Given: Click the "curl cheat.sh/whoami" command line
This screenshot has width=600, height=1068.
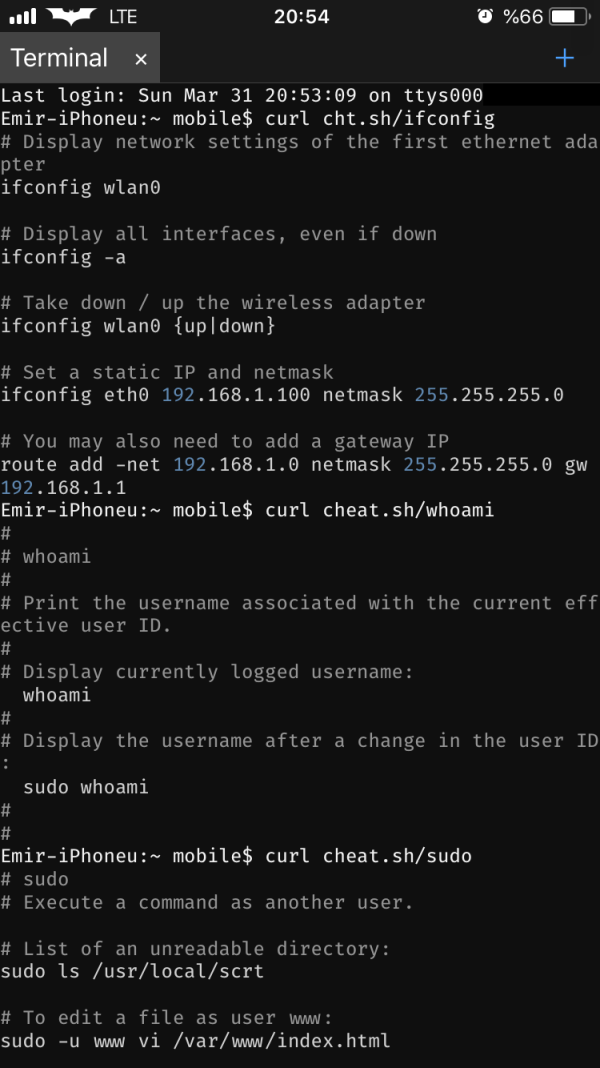Looking at the screenshot, I should (380, 511).
